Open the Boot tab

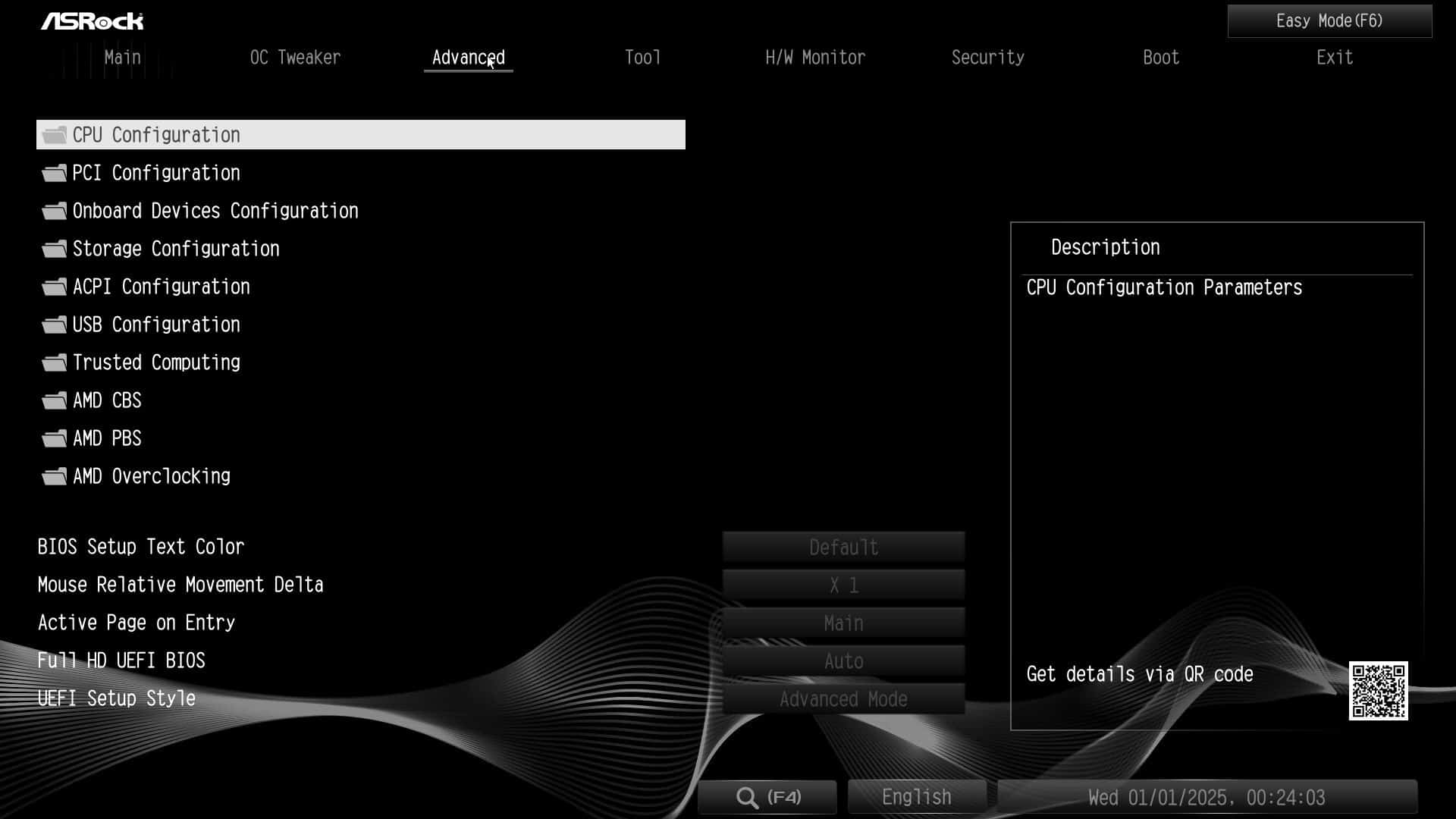click(1161, 58)
